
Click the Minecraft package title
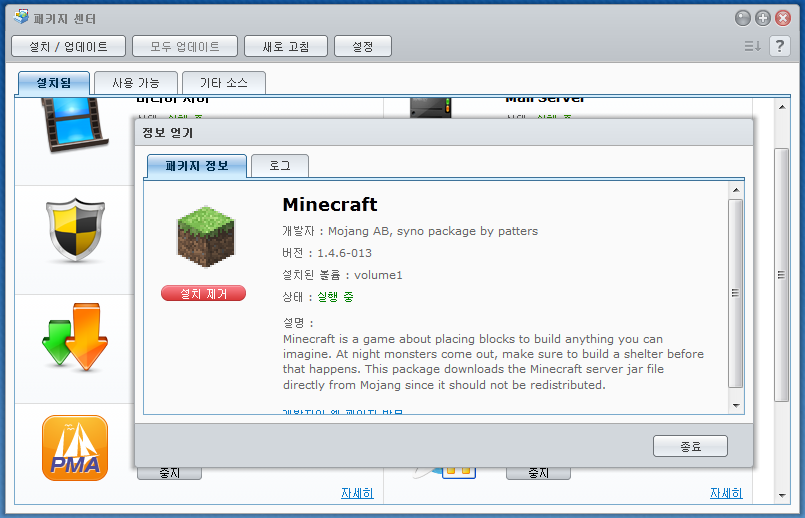click(x=330, y=204)
